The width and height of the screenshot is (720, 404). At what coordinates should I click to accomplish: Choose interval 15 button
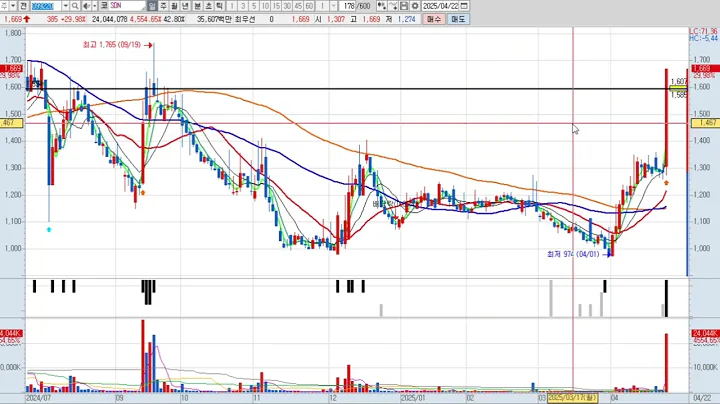coord(276,6)
